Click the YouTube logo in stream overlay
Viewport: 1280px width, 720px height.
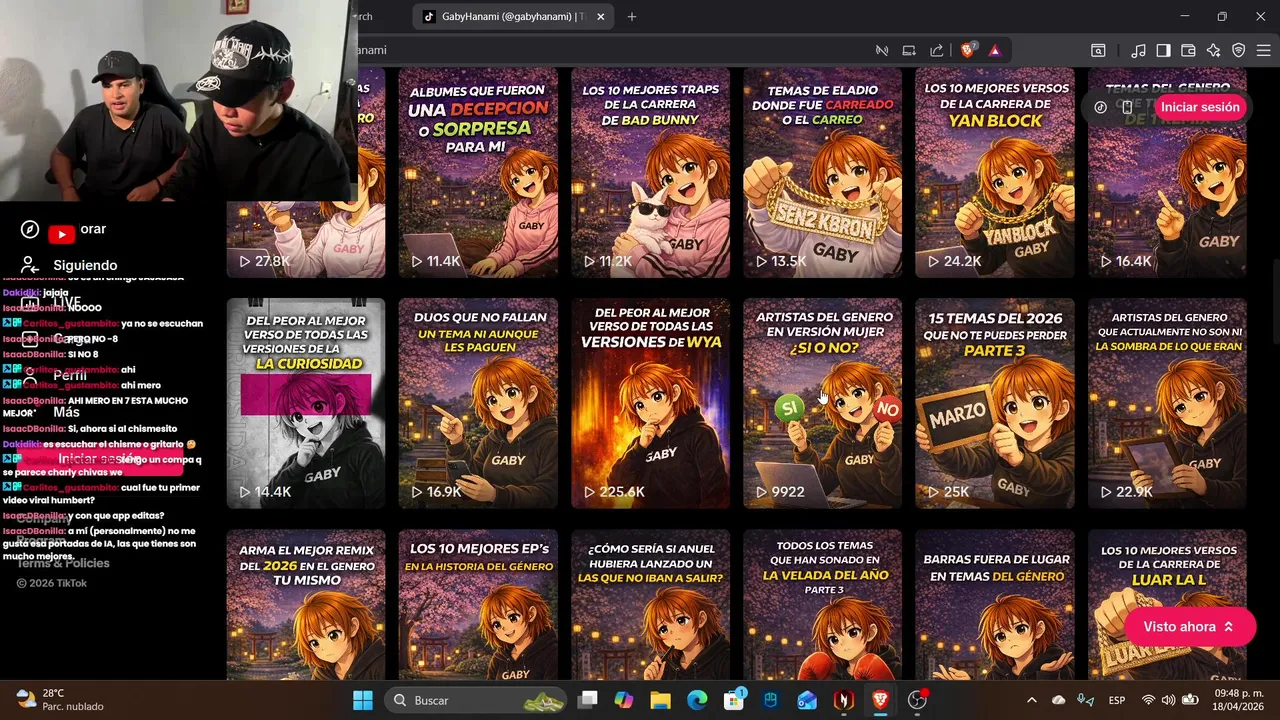pos(62,234)
